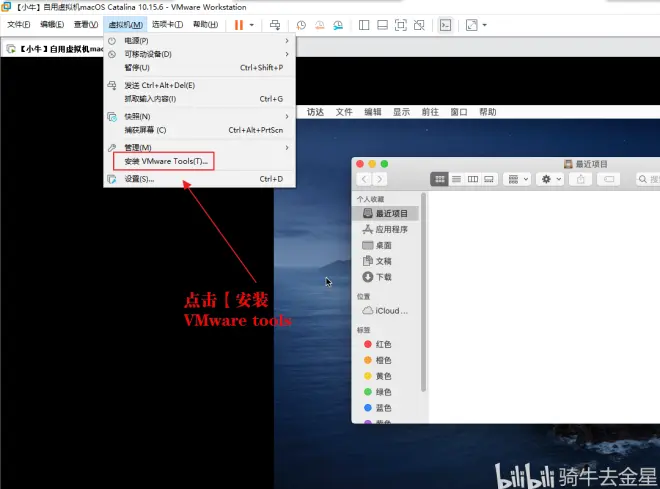Open Finder gear action dropdown

[551, 179]
